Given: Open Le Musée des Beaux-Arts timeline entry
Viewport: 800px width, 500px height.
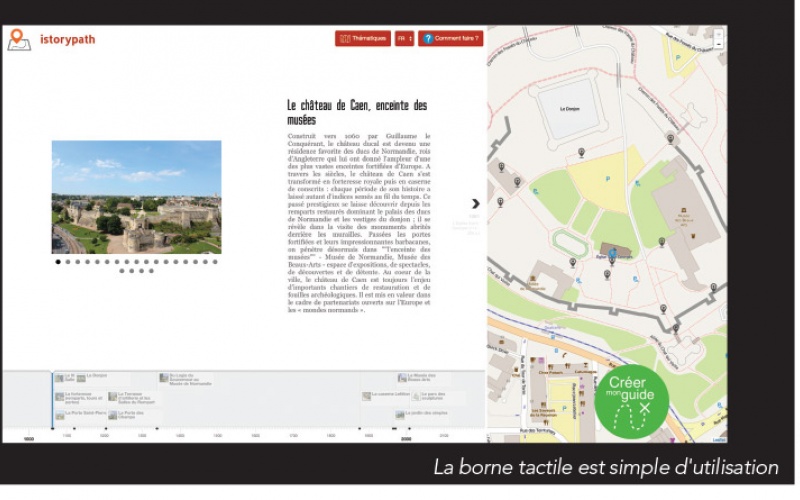Looking at the screenshot, I should (x=417, y=378).
